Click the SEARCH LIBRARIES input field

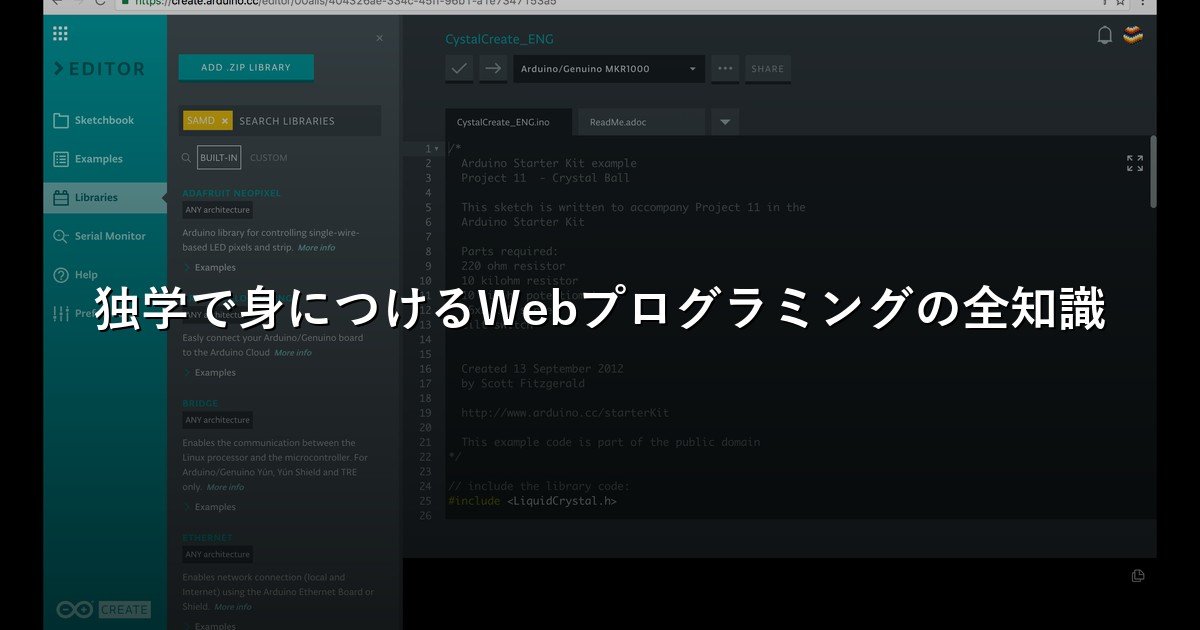[x=300, y=120]
